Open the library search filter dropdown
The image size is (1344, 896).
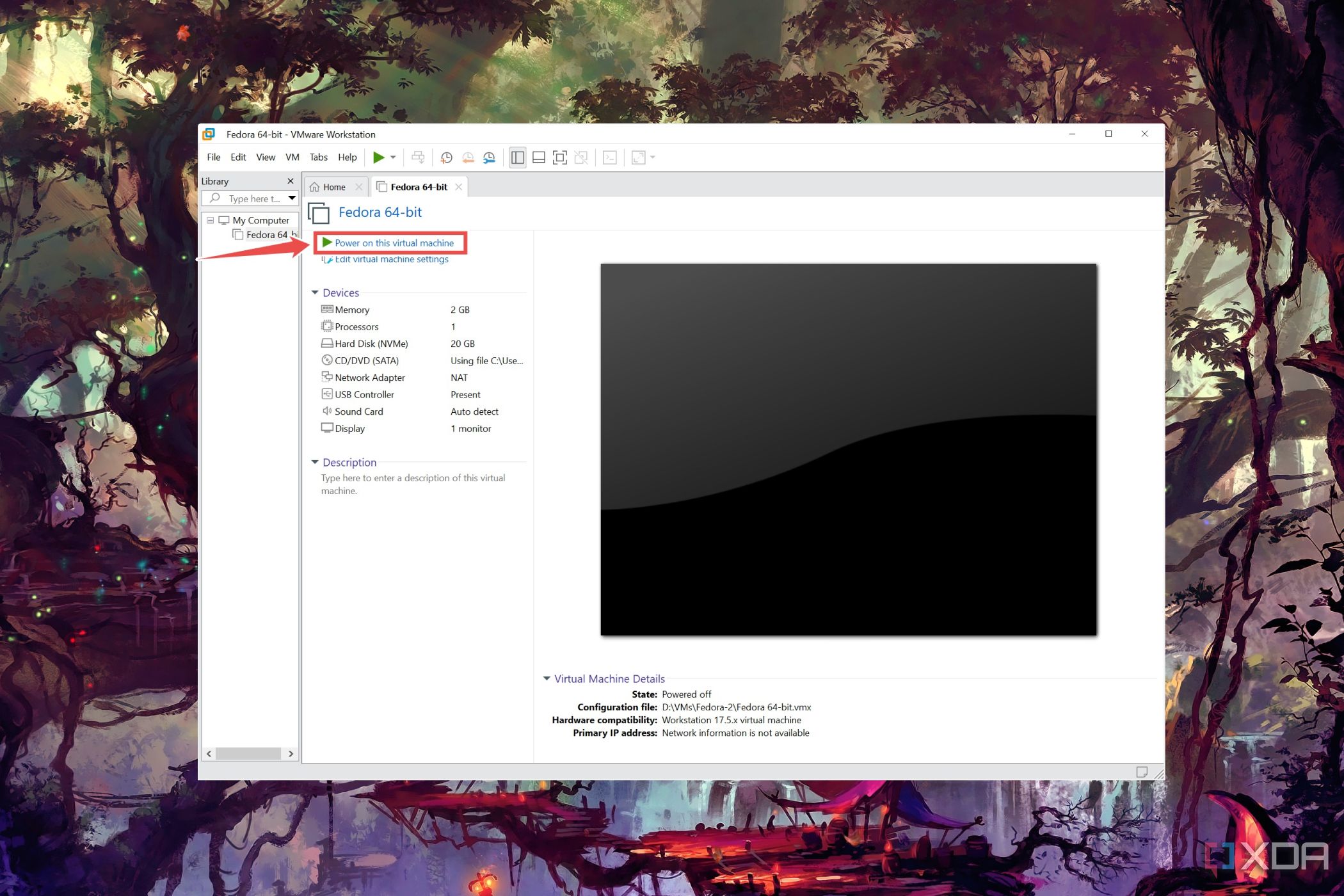tap(292, 198)
